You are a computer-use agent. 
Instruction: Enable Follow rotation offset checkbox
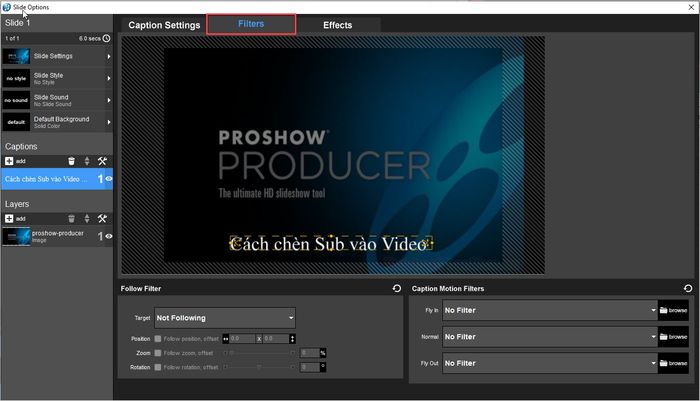[158, 367]
